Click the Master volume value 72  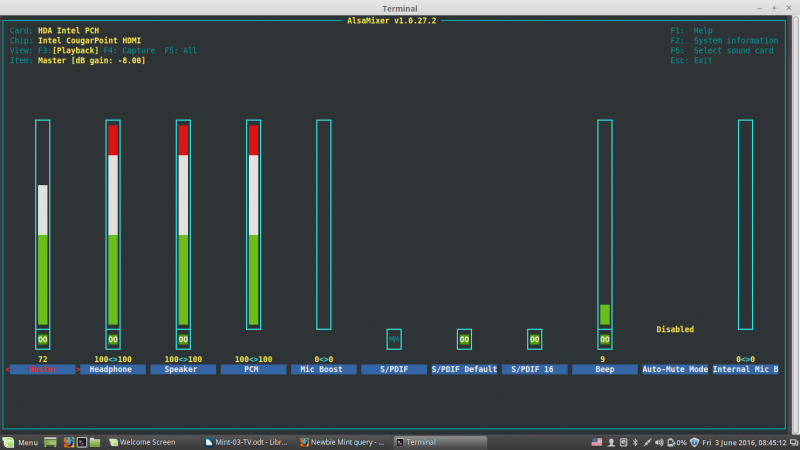click(43, 359)
